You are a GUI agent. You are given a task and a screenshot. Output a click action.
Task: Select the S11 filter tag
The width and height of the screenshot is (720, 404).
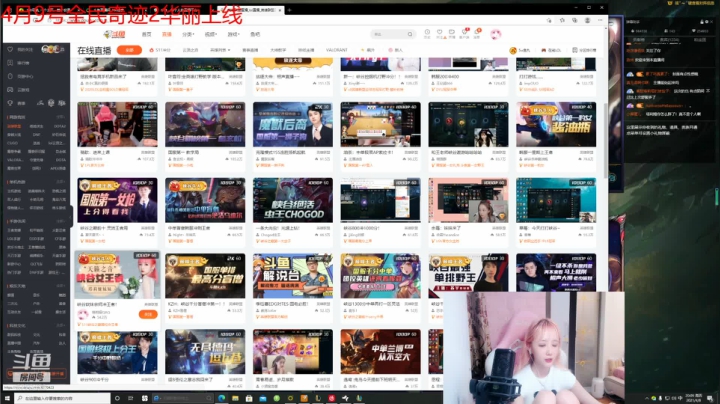(x=160, y=50)
